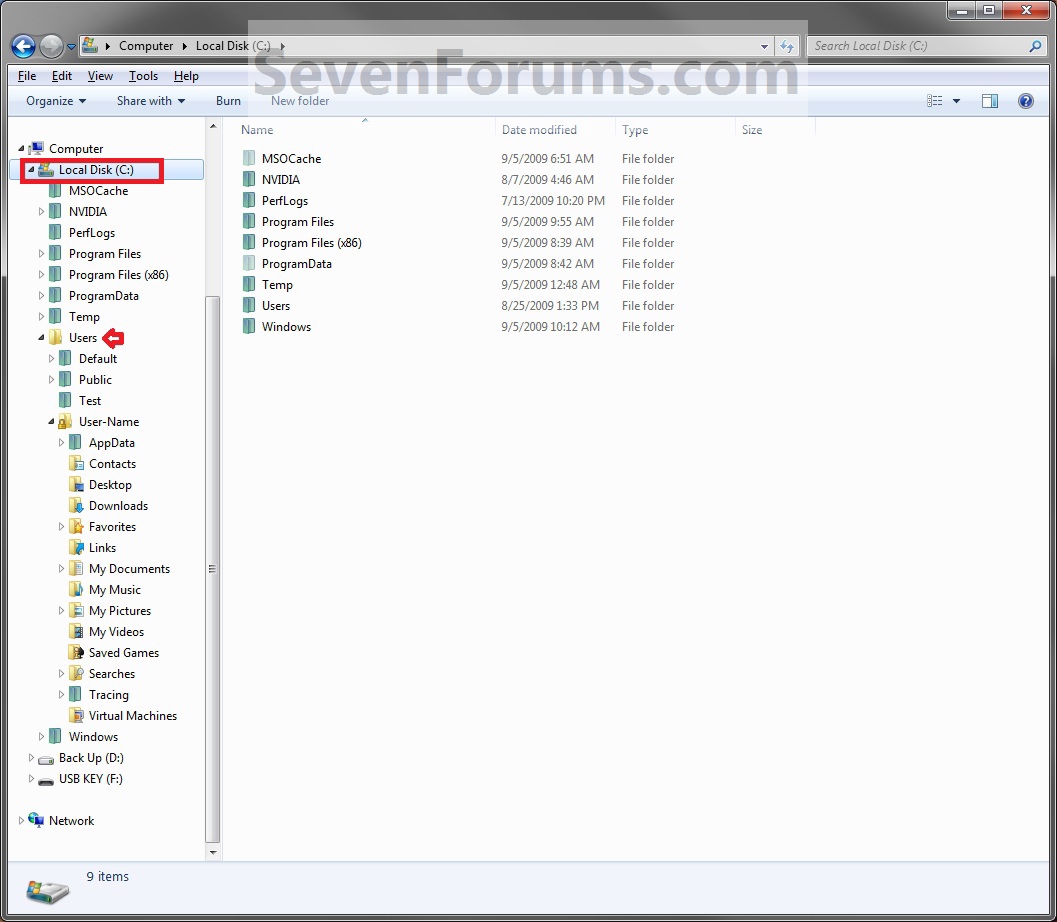Collapse the User-Name folder node
The image size is (1057, 922).
point(51,422)
